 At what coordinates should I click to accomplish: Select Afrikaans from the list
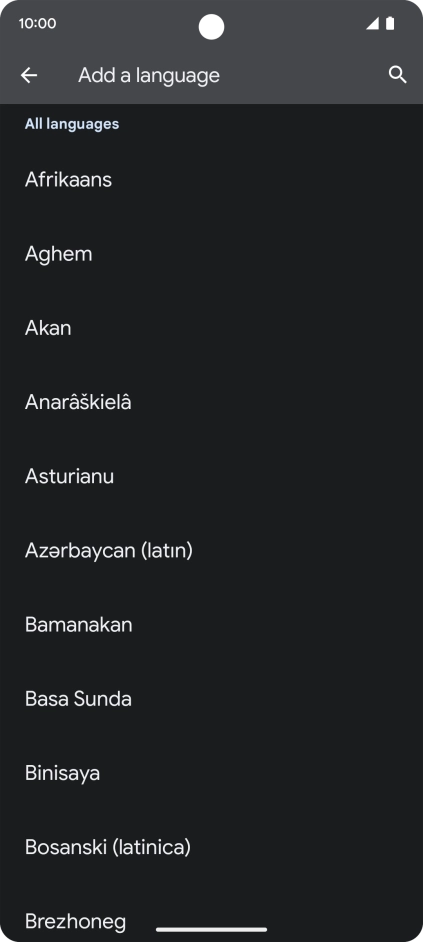[212, 180]
